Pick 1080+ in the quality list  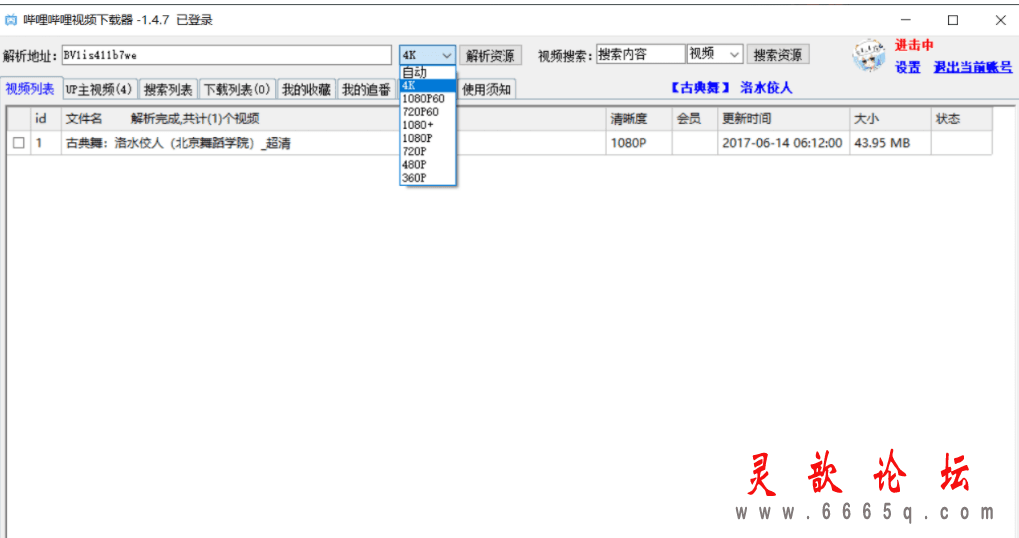pos(428,125)
